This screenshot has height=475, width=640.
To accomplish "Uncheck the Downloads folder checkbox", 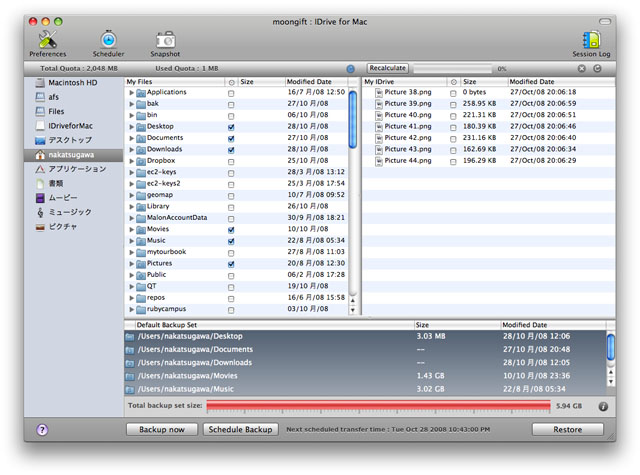I will pos(231,150).
